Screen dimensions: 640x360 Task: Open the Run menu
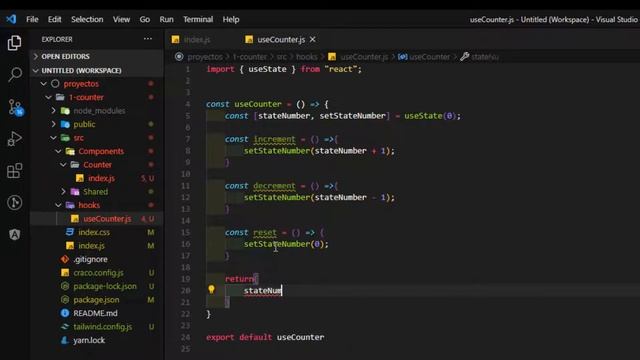(166, 19)
